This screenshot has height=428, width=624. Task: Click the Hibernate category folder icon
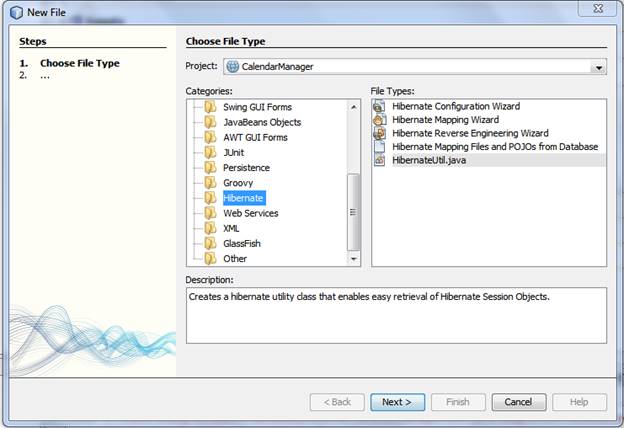tap(211, 198)
